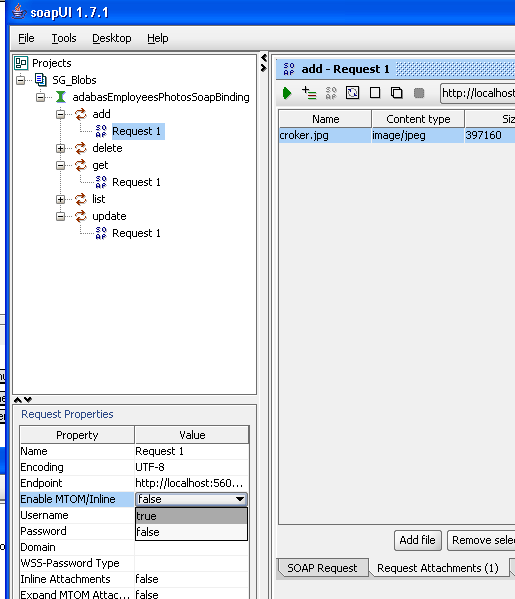Viewport: 515px width, 599px height.
Task: Click the Username property row
Action: tap(77, 515)
